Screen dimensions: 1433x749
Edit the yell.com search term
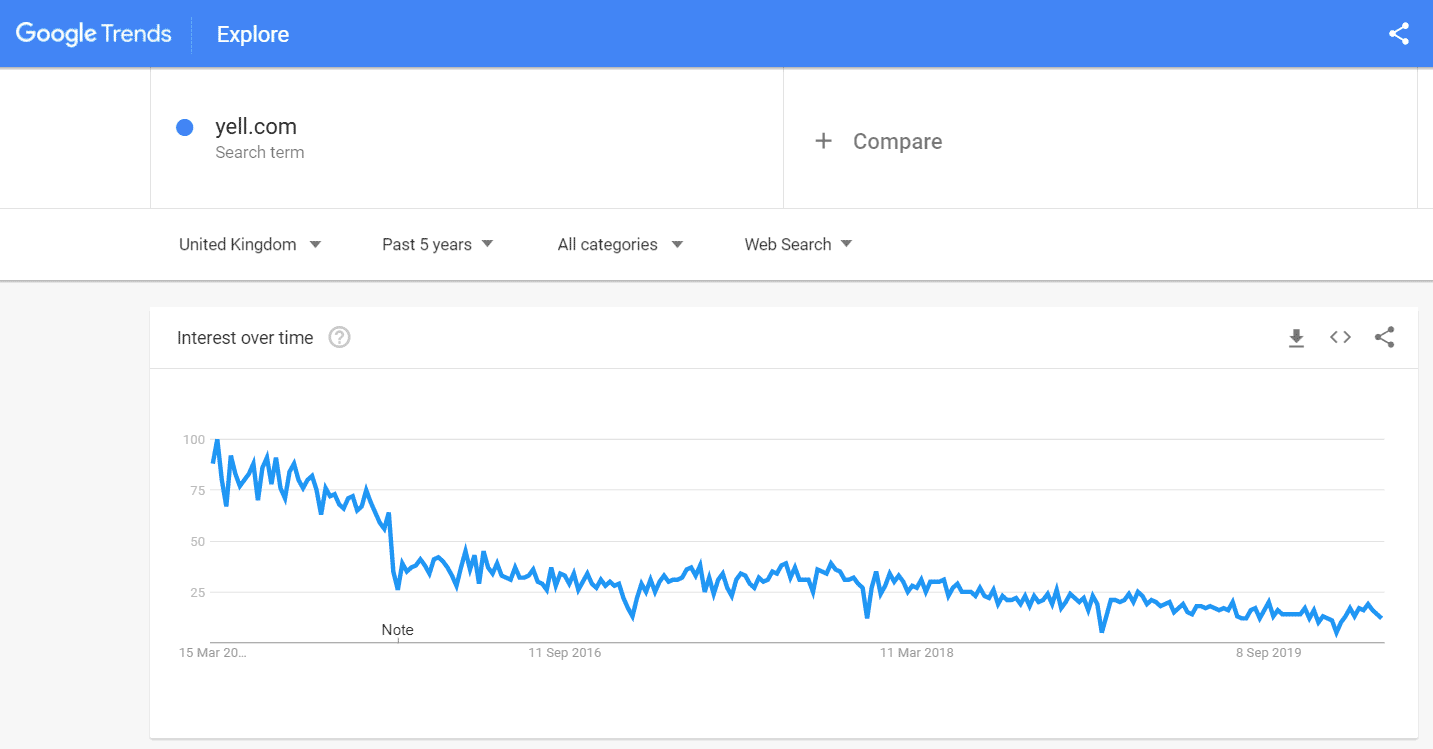(x=256, y=127)
